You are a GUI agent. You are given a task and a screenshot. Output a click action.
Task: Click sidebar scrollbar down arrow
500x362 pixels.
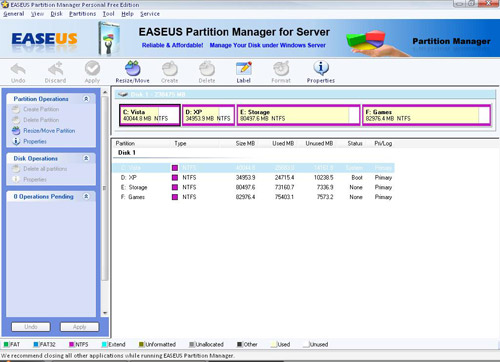(x=105, y=313)
